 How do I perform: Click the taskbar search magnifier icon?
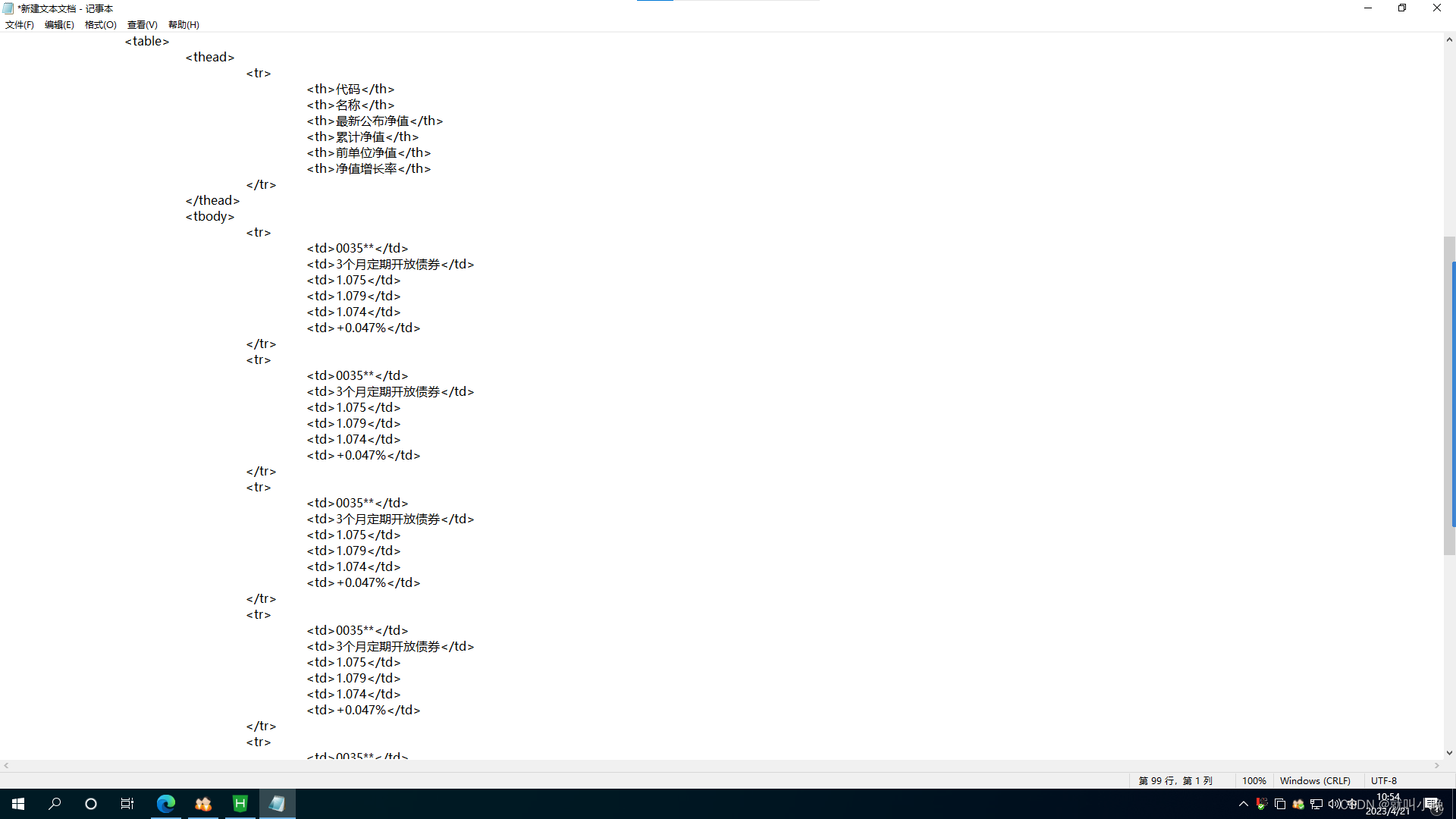tap(55, 804)
